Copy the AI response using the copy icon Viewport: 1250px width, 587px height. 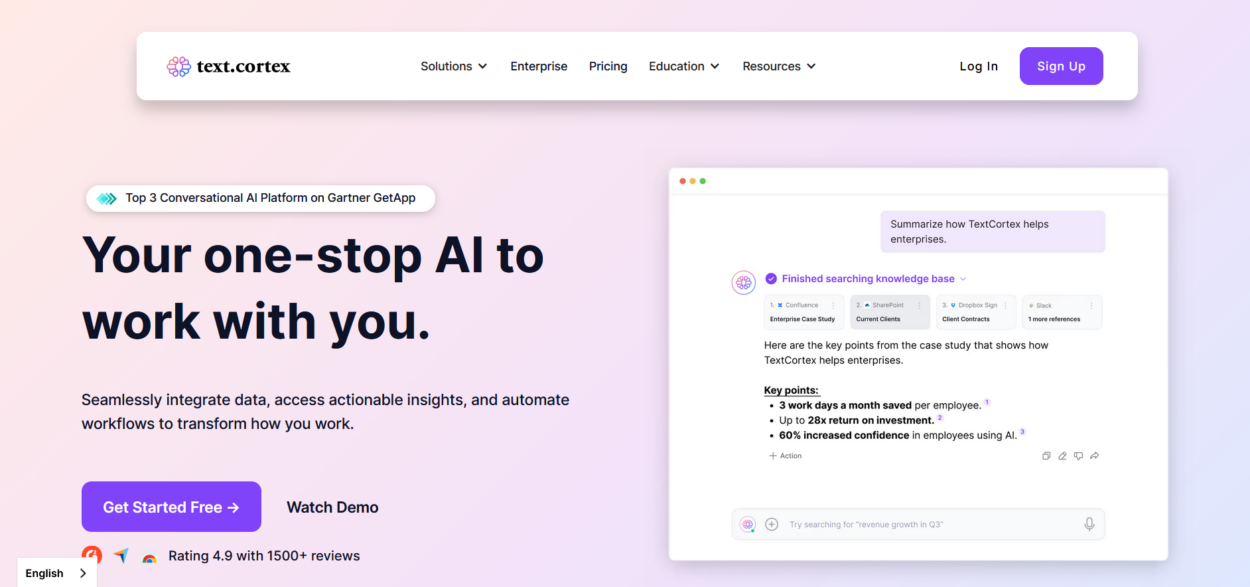[x=1046, y=455]
